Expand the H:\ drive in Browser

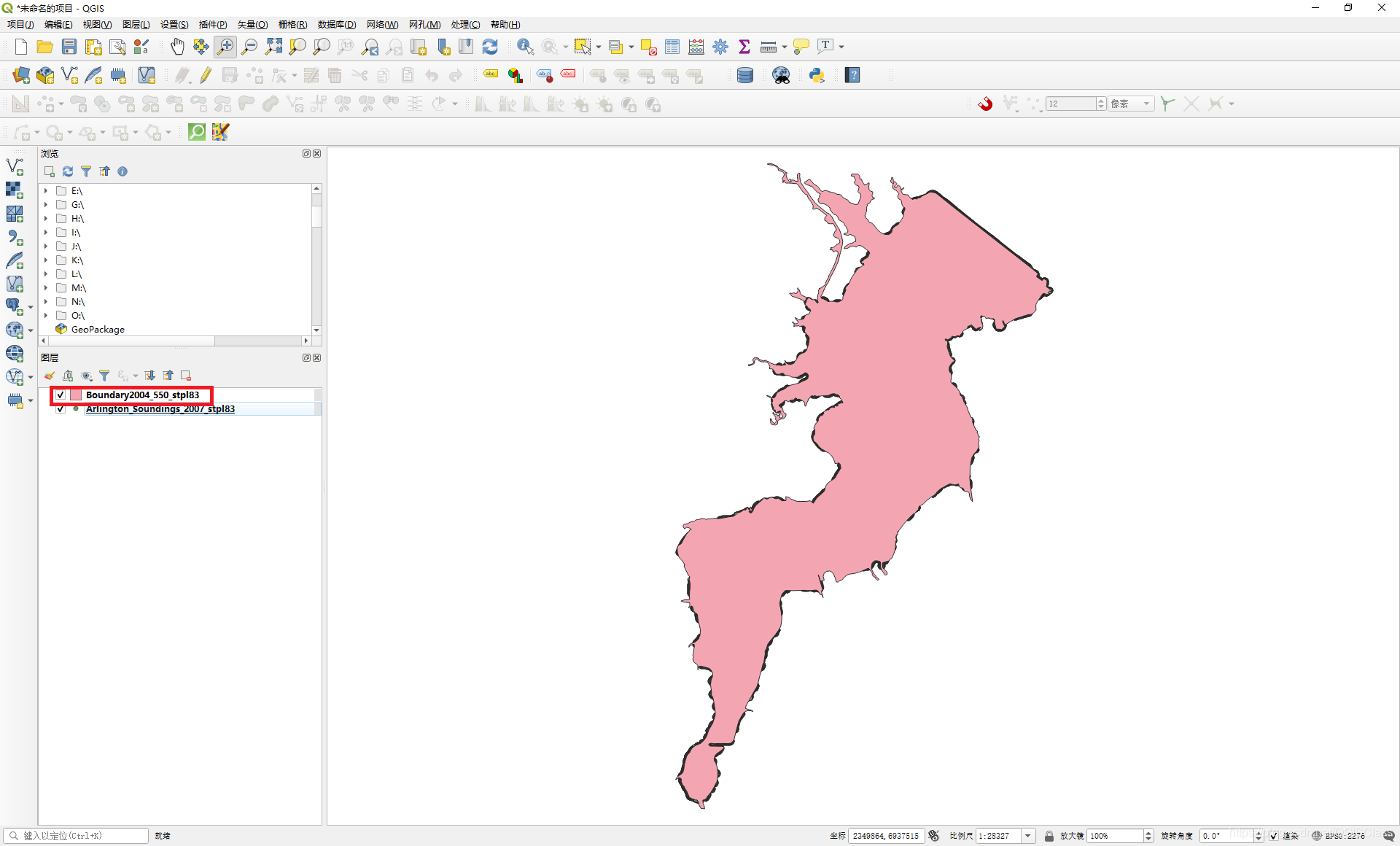[46, 219]
